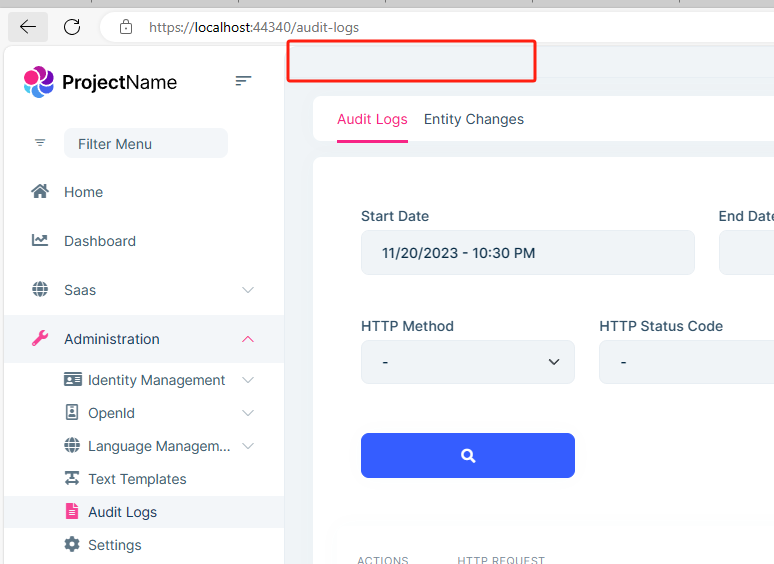Expand the OpenId submenu
The width and height of the screenshot is (774, 564).
[248, 413]
